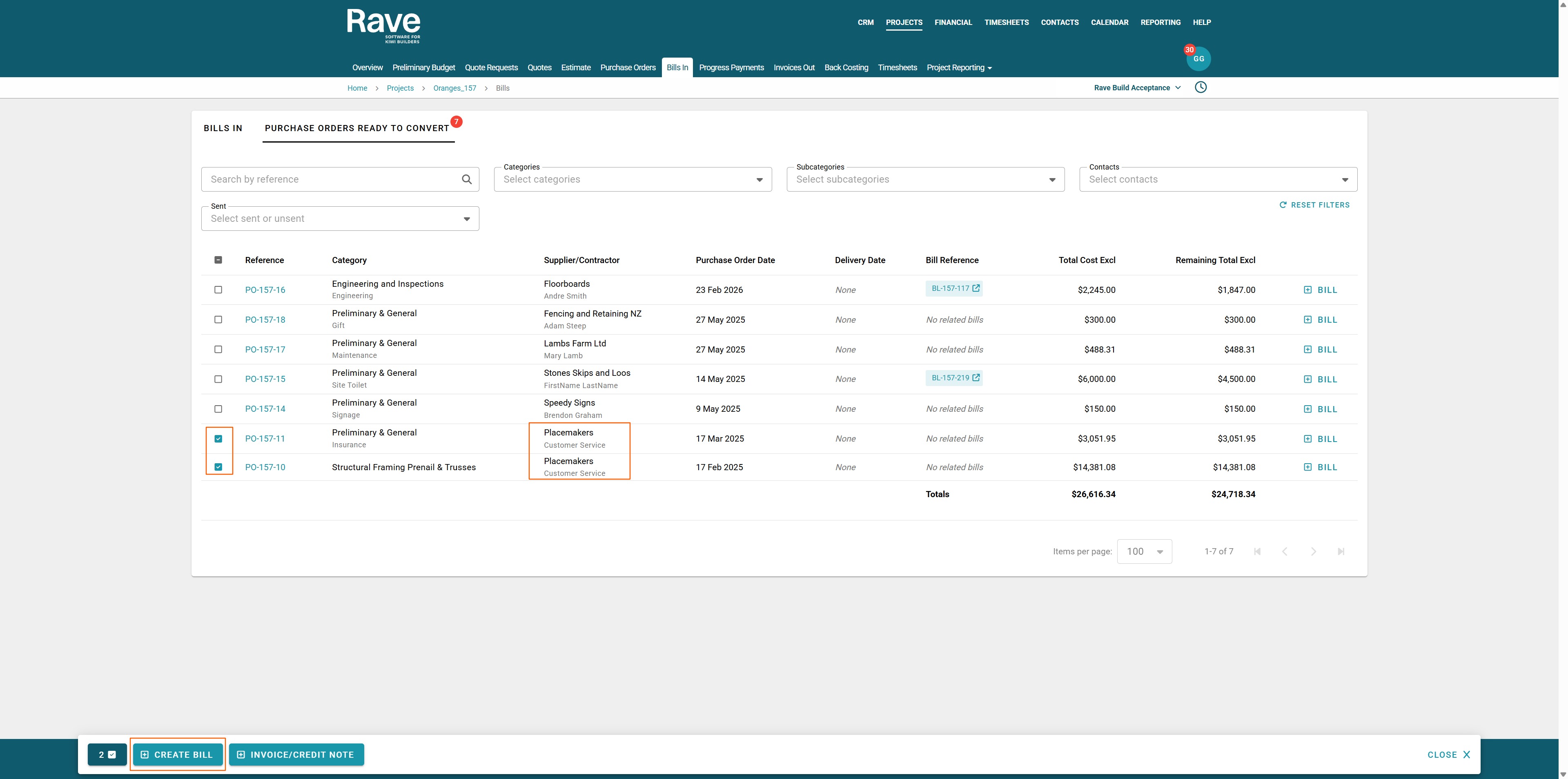
Task: Go to last page icon
Action: (x=1340, y=551)
